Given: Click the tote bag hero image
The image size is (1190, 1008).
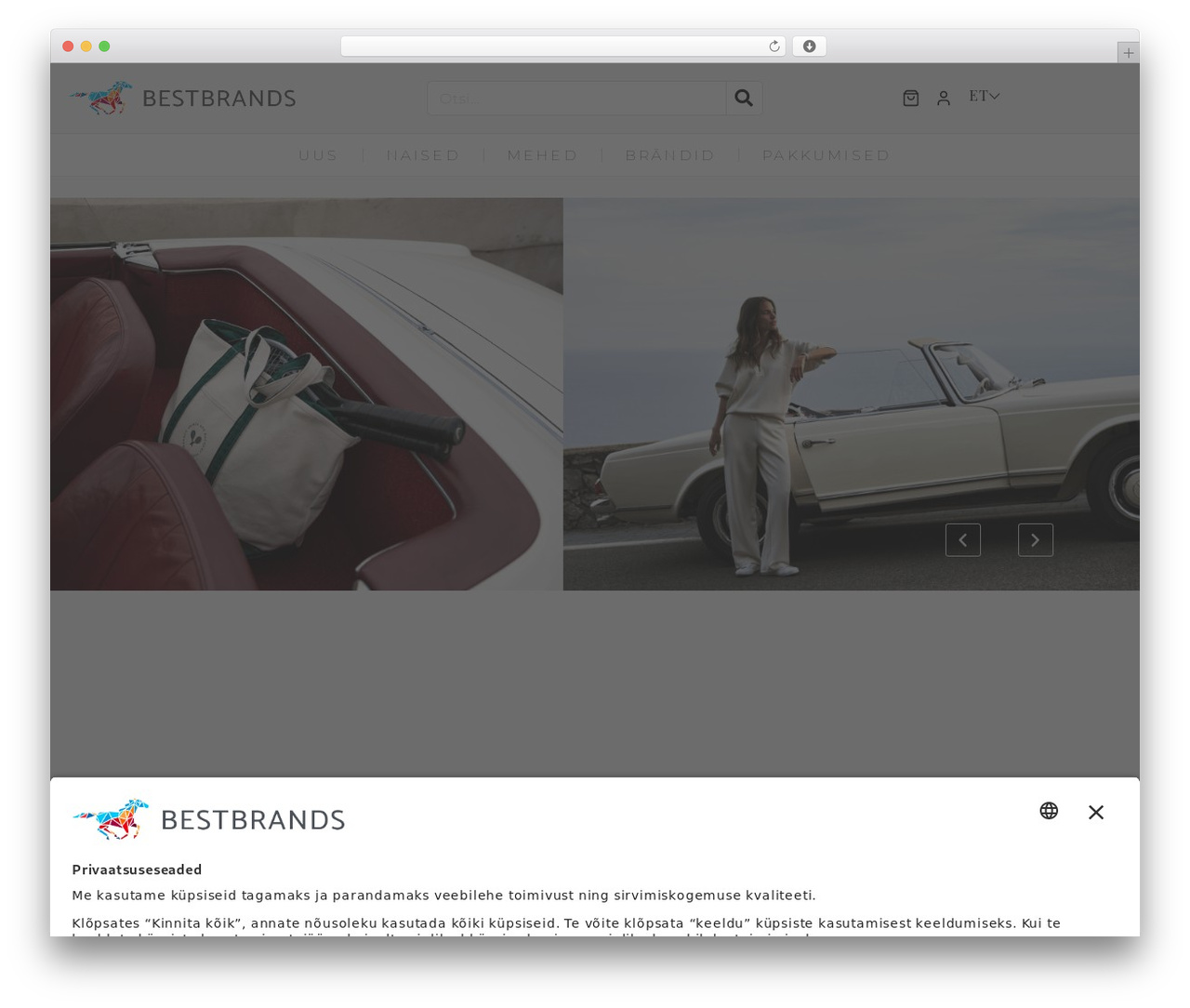Looking at the screenshot, I should pos(307,394).
